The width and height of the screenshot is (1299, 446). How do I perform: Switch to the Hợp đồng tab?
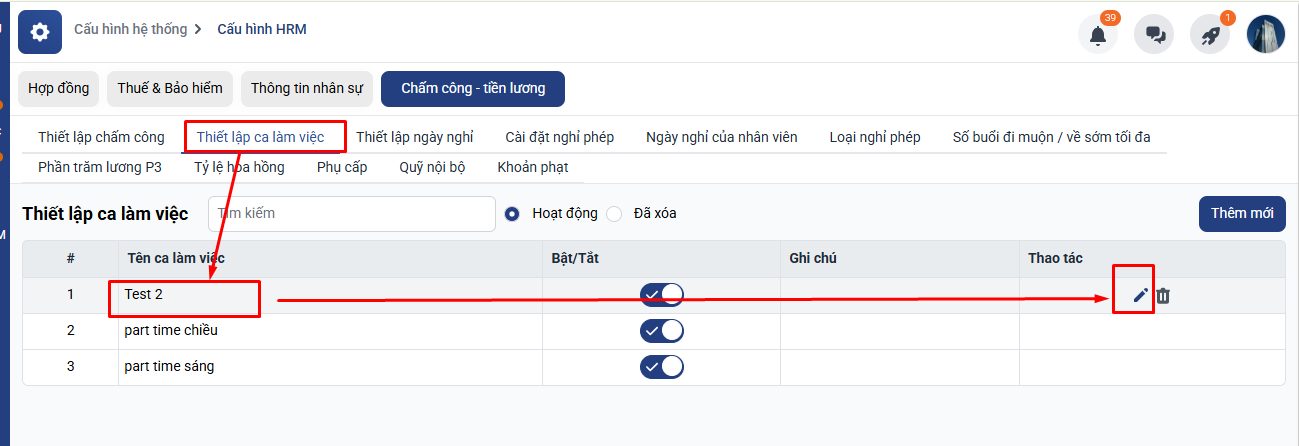tap(58, 88)
